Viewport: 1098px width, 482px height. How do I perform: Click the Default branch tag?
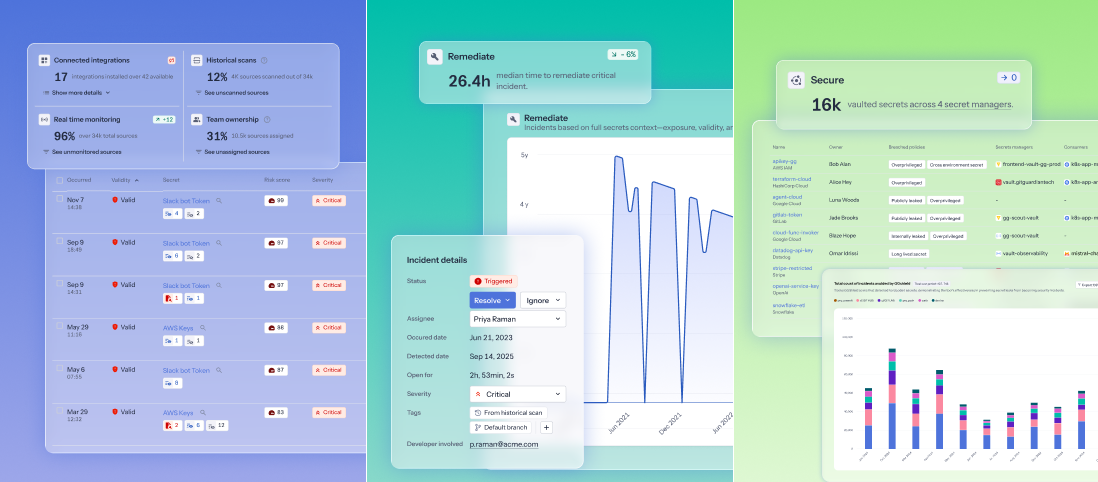click(501, 427)
